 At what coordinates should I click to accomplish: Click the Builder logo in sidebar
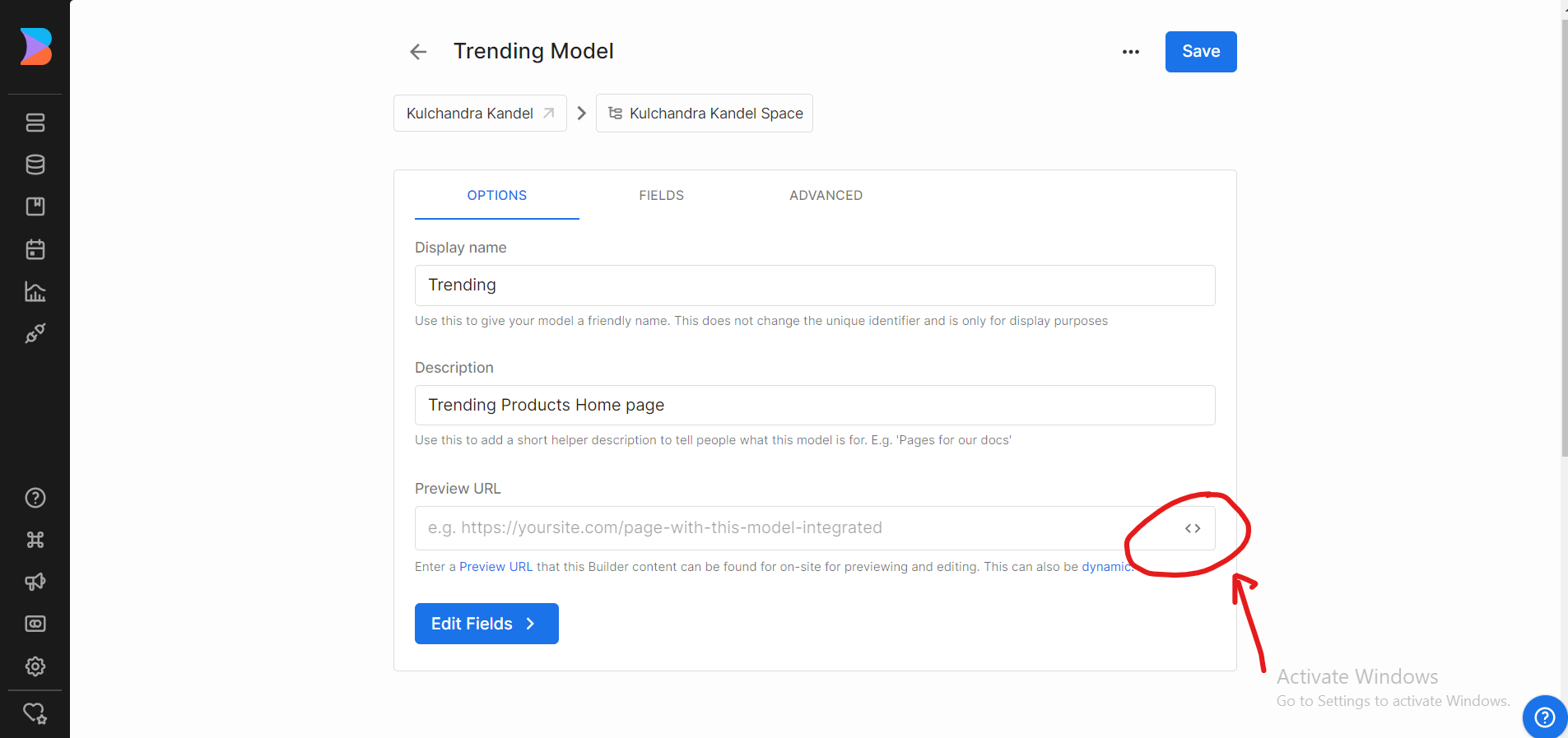pos(35,47)
